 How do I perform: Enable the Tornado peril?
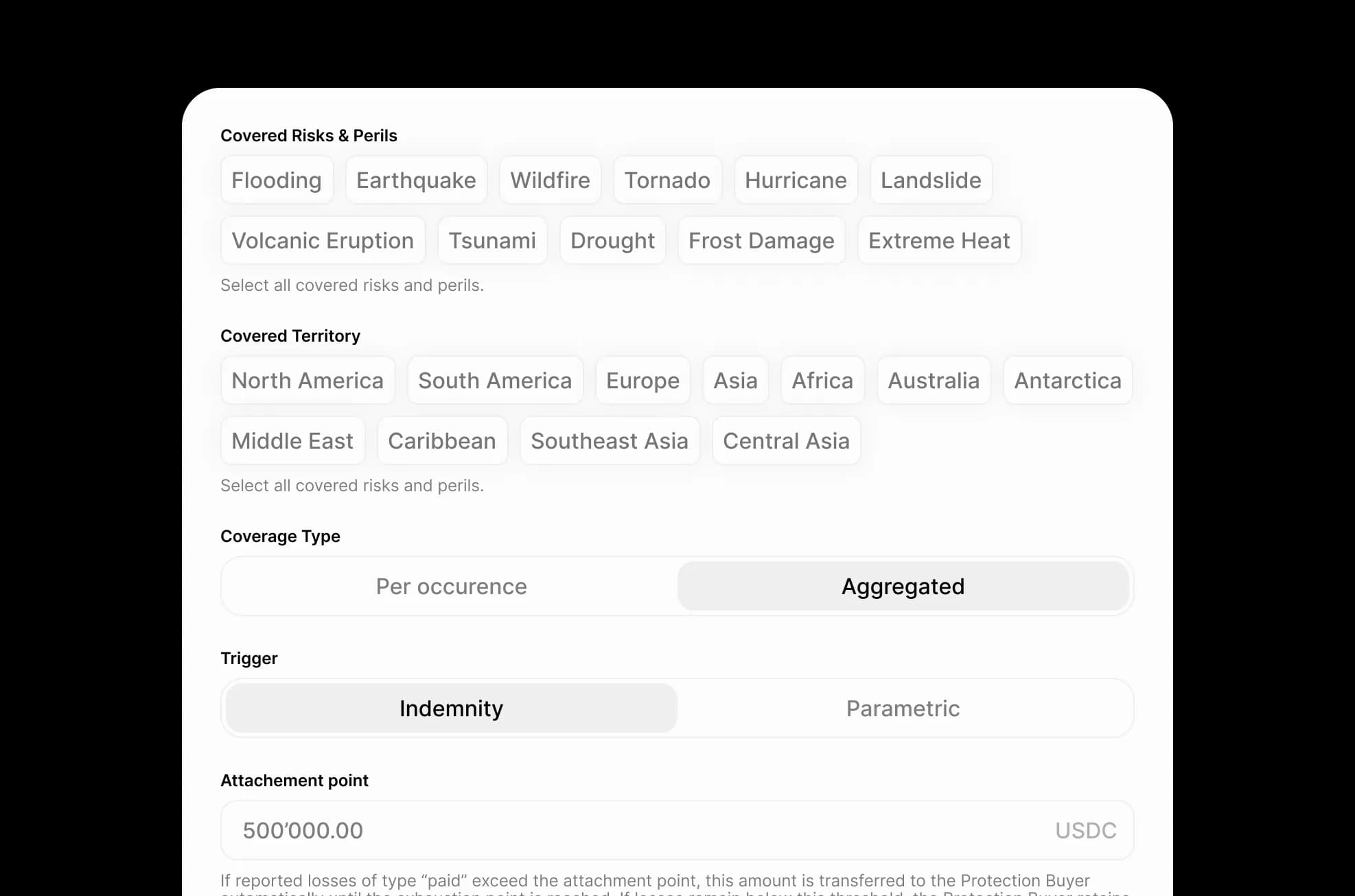[667, 180]
